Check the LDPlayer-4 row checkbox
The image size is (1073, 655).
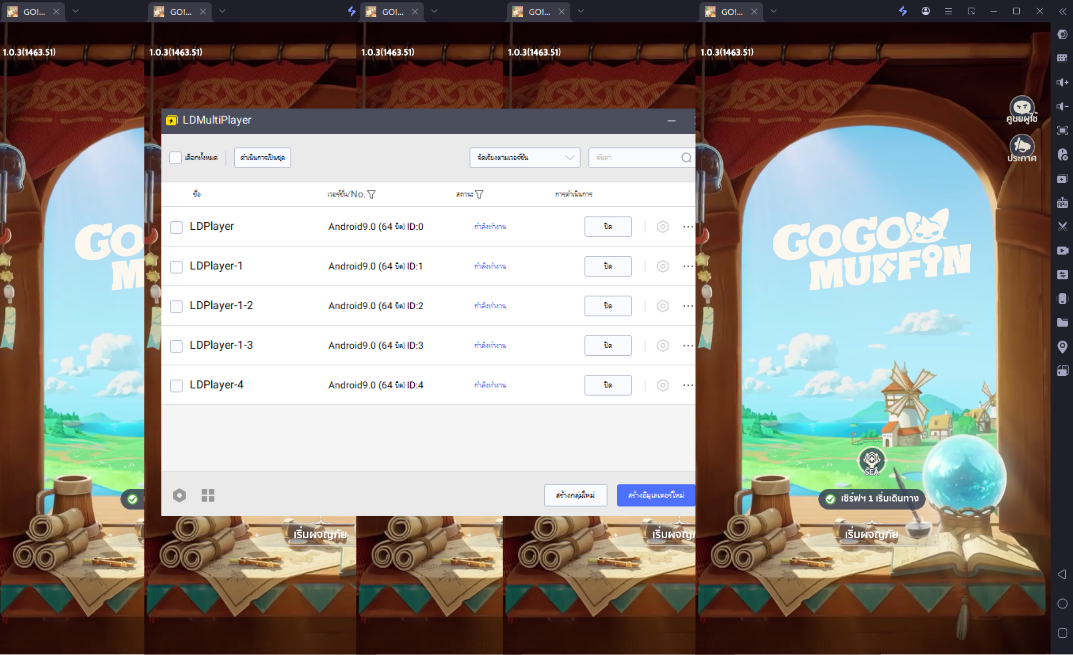tap(176, 386)
